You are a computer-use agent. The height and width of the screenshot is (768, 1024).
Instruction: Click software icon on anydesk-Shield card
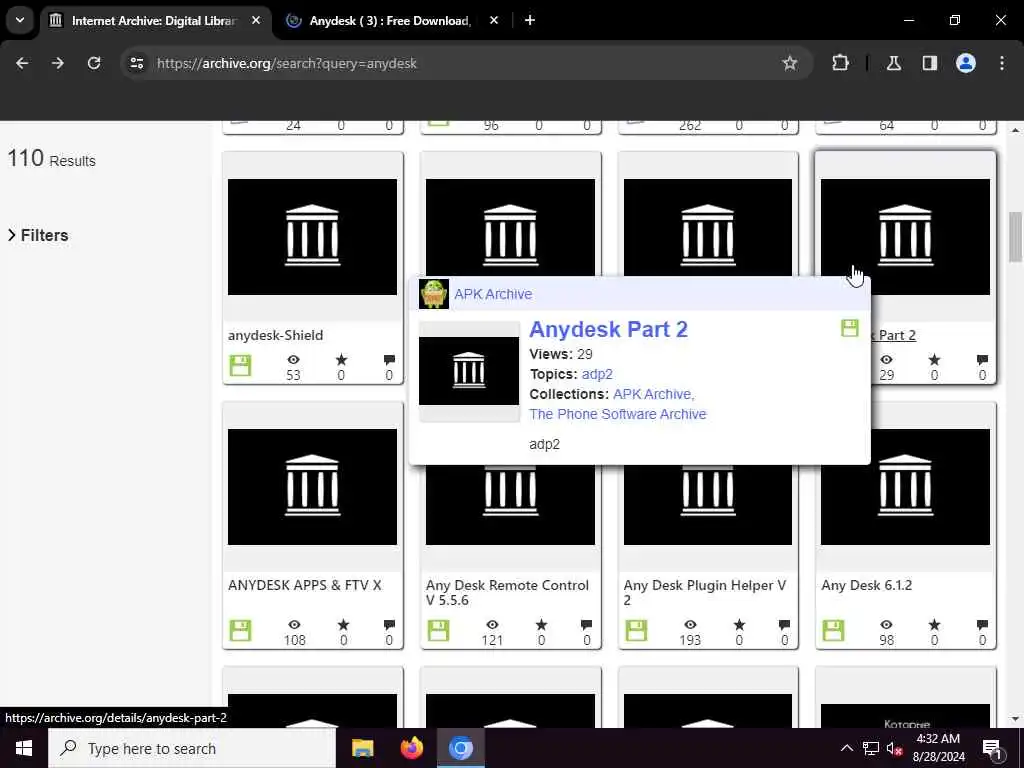tap(240, 365)
